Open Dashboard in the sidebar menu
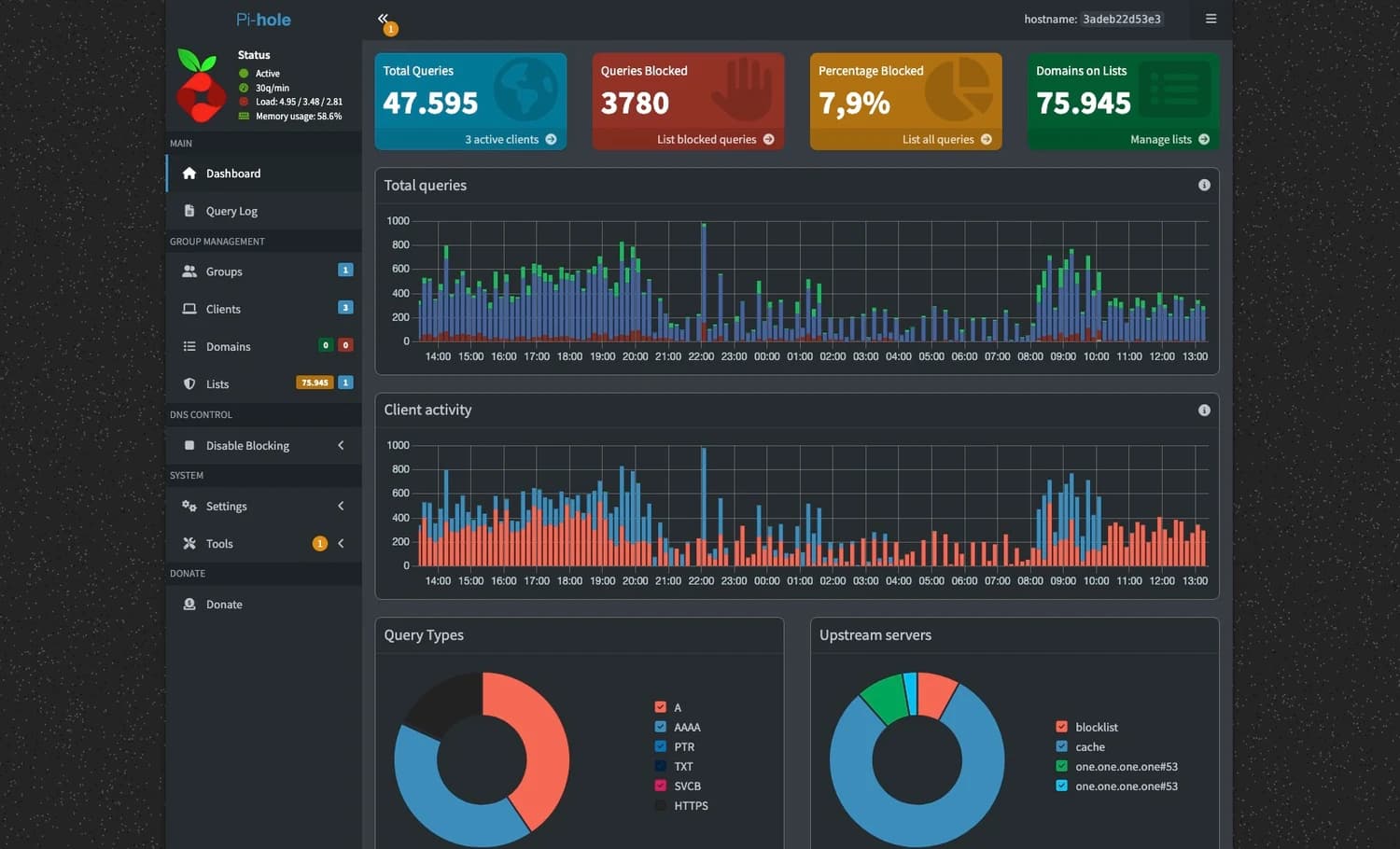 click(264, 174)
